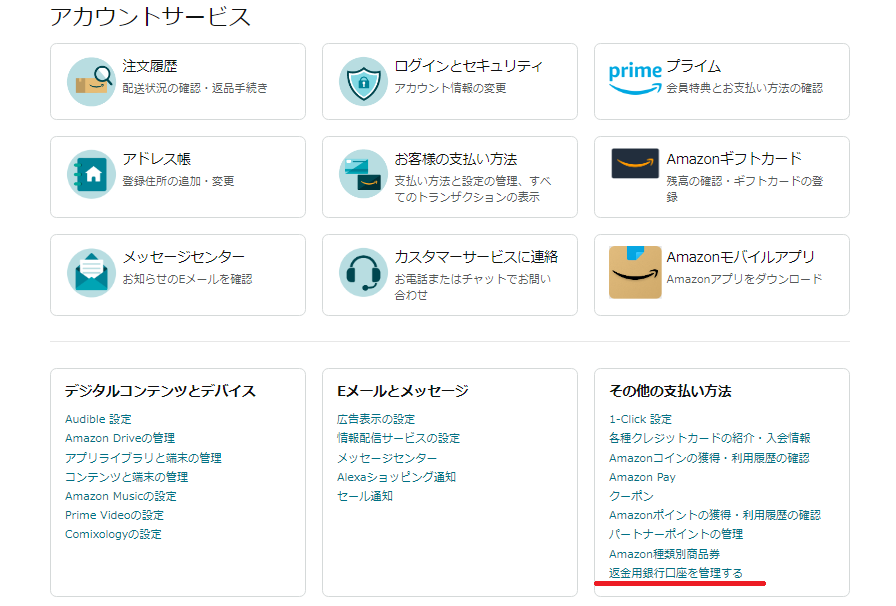The height and width of the screenshot is (606, 896).
Task: Click the Amazon mobile app box icon
Action: (635, 273)
